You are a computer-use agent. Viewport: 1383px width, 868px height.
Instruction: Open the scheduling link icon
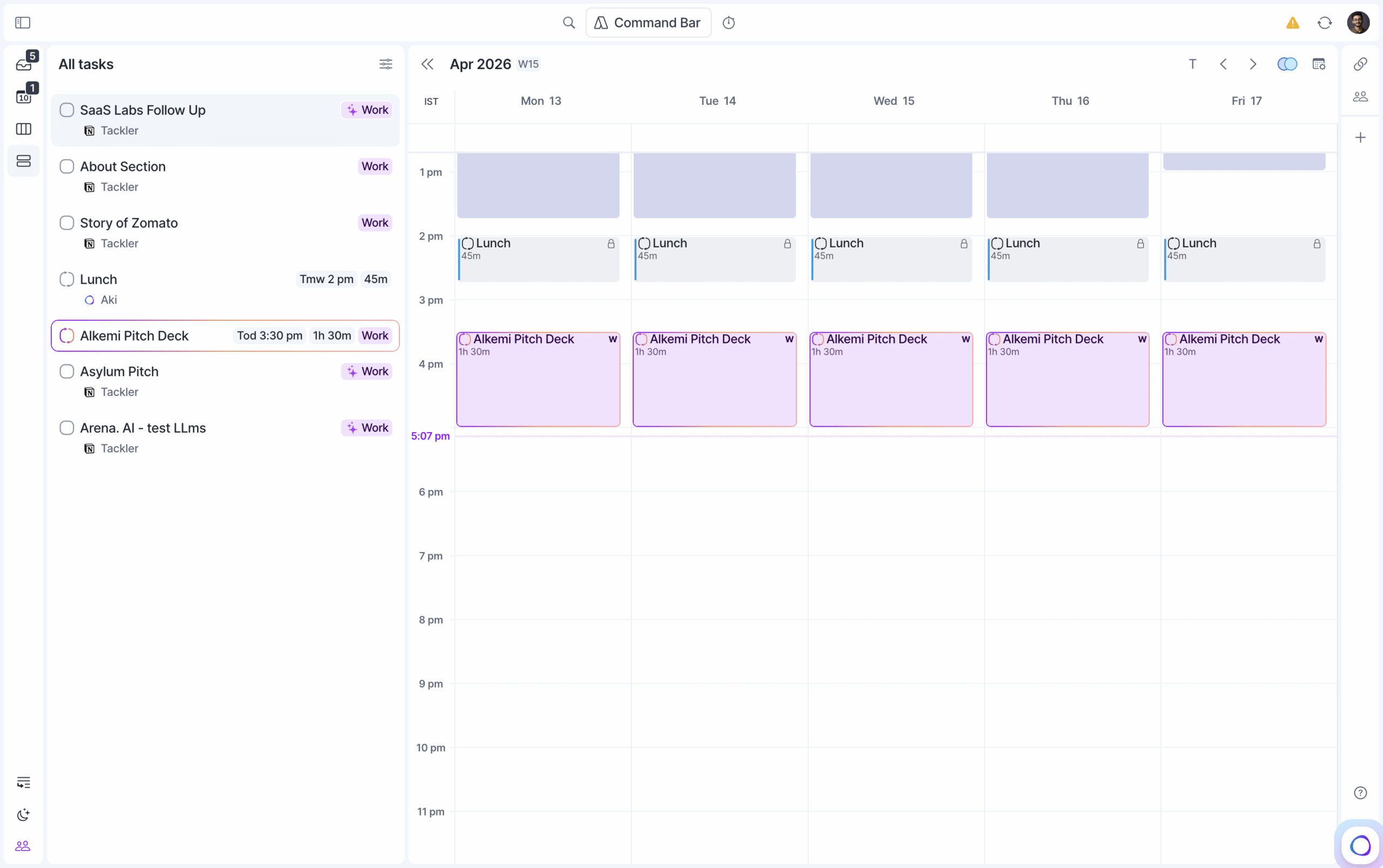(x=1360, y=64)
